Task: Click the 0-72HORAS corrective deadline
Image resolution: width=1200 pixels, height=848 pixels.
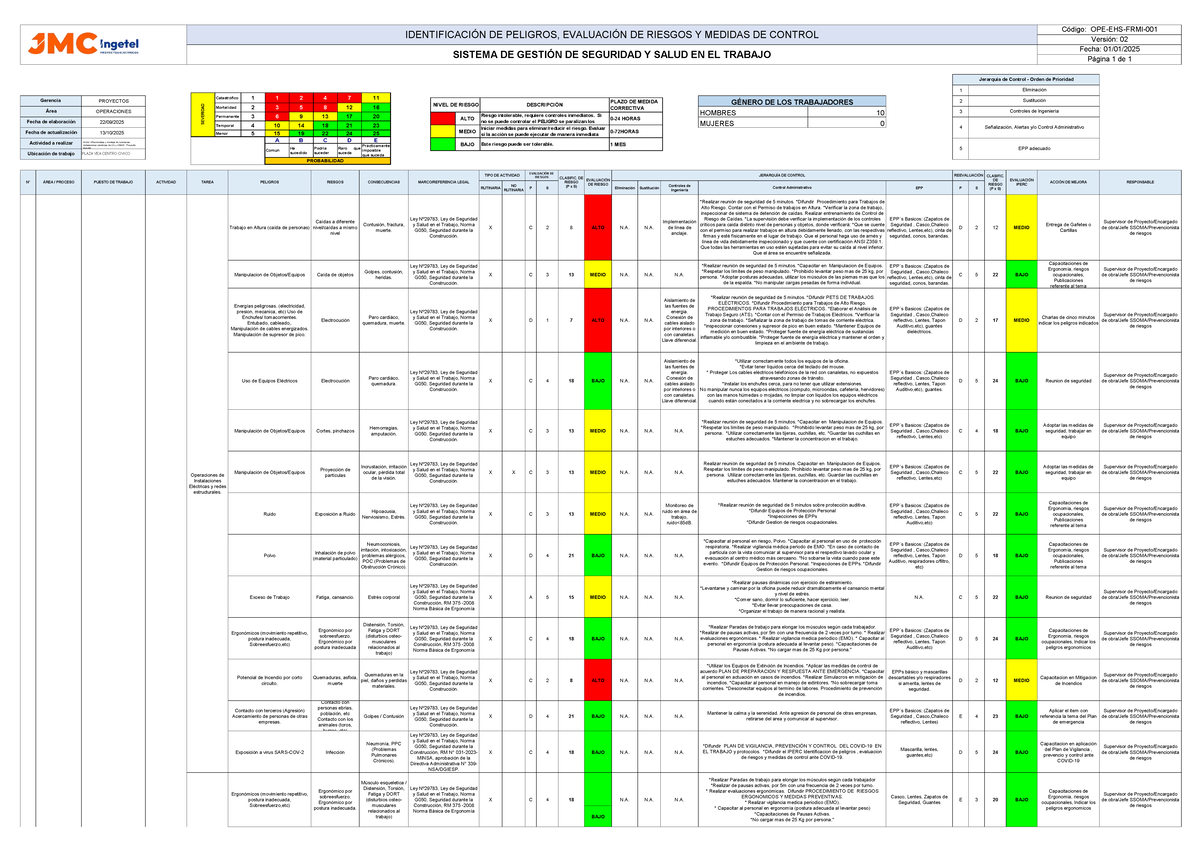Action: [634, 132]
